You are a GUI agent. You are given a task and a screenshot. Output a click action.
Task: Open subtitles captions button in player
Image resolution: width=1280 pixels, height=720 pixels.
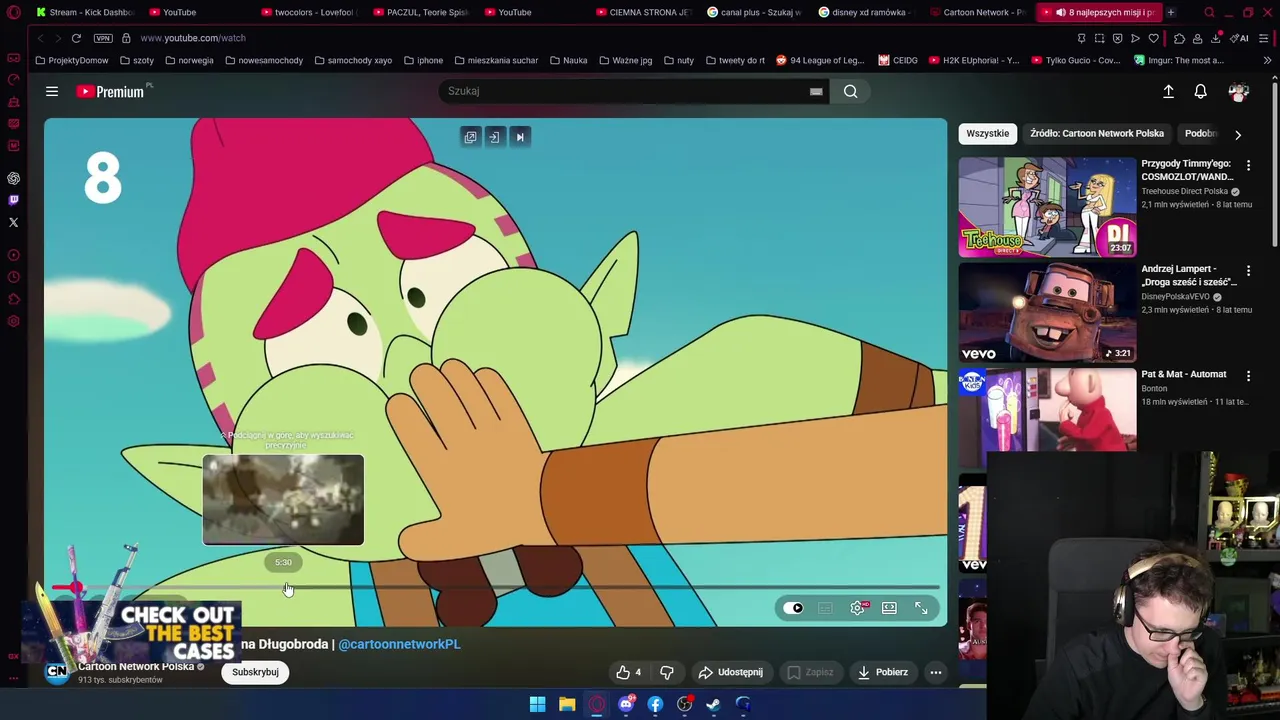tap(825, 608)
